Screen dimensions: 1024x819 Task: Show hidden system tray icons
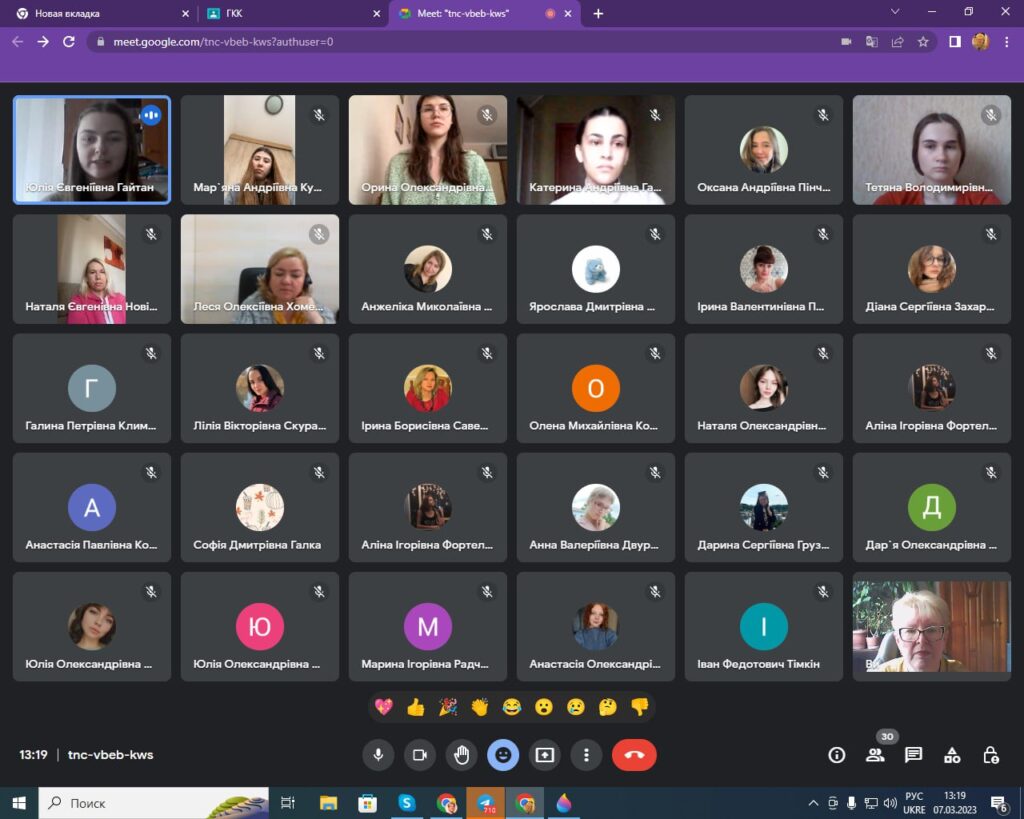813,803
